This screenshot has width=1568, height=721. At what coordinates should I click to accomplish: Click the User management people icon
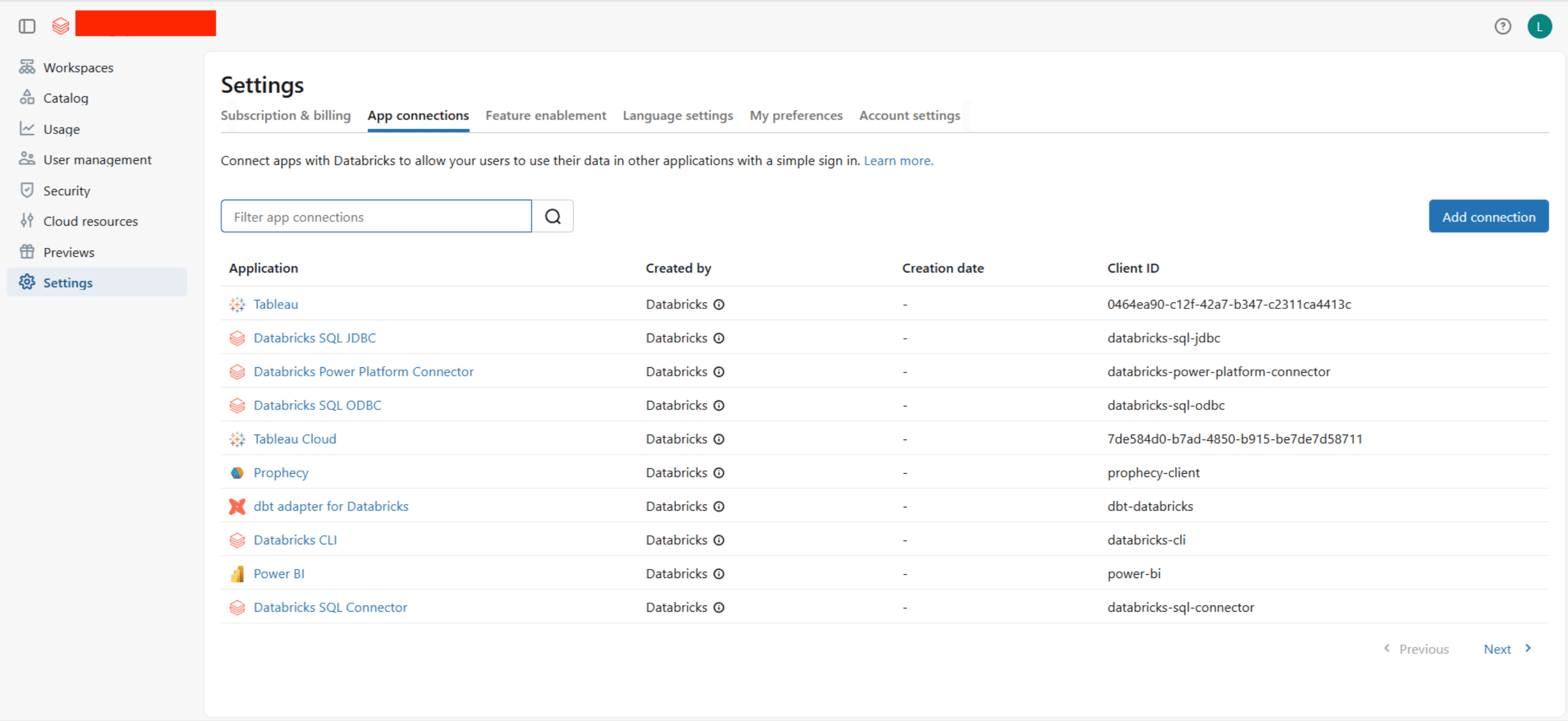tap(27, 159)
